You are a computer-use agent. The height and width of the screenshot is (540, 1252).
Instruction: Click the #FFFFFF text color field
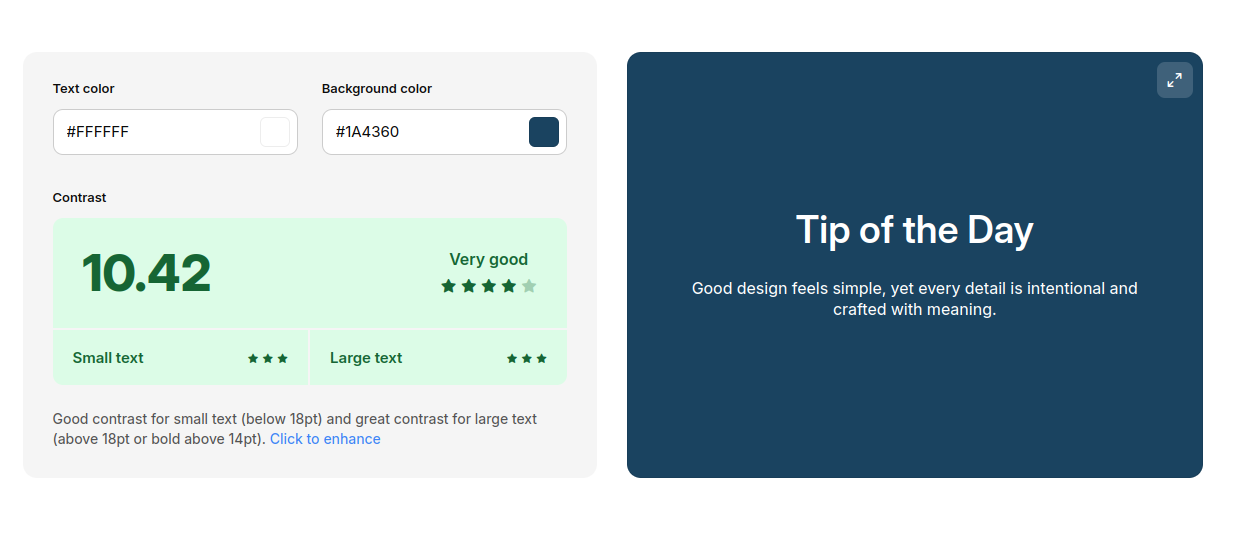[155, 132]
